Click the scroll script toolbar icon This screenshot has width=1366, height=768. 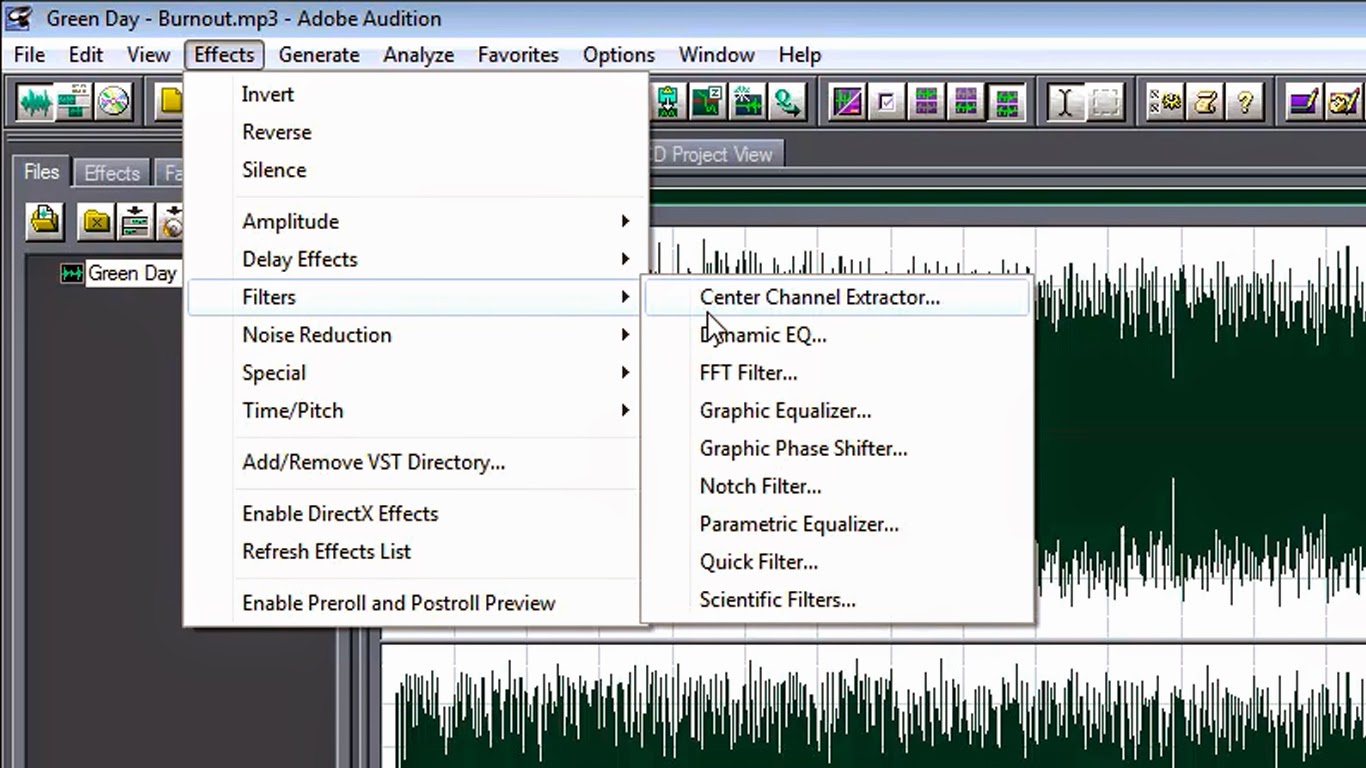(1205, 102)
